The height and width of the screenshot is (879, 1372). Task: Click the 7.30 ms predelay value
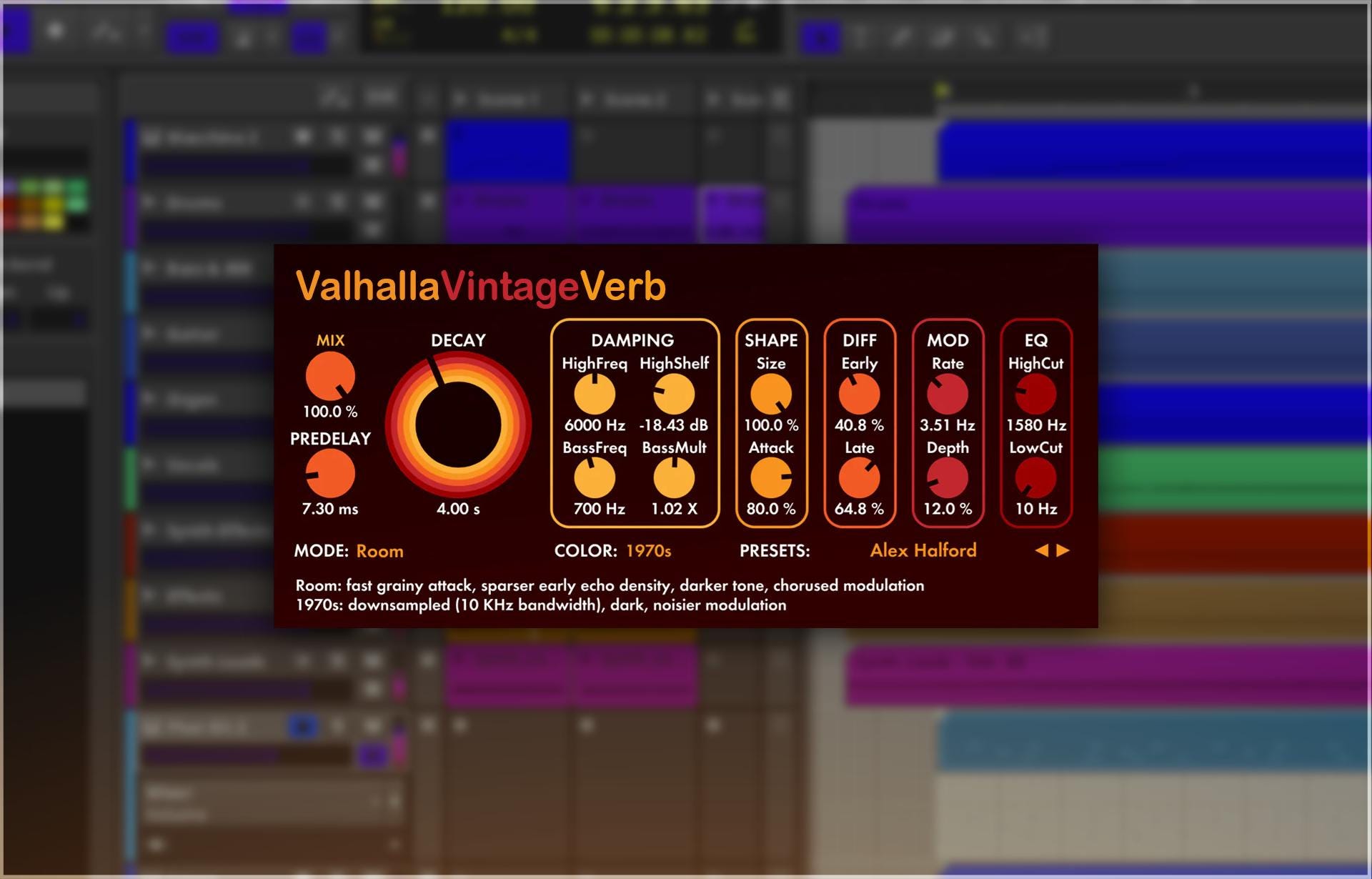[x=330, y=509]
